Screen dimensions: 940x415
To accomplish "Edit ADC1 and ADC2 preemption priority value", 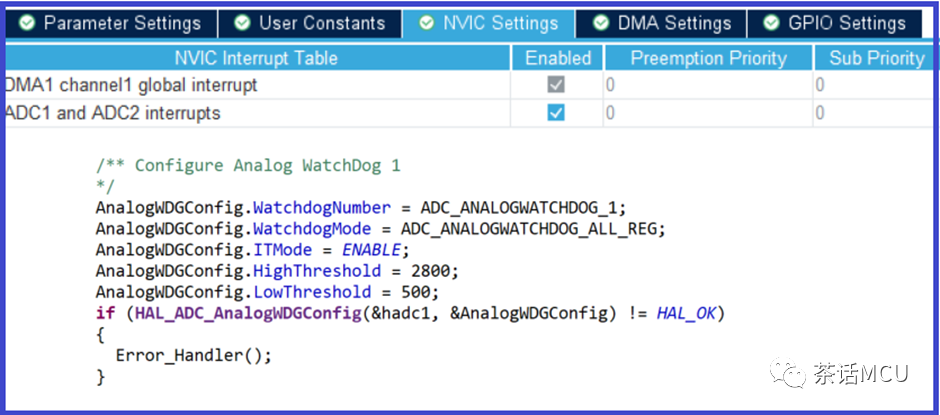I will 708,113.
